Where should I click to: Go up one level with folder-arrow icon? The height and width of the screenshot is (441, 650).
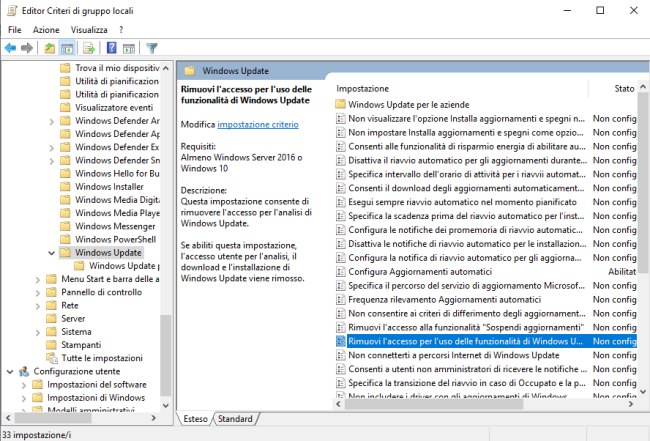tap(49, 48)
